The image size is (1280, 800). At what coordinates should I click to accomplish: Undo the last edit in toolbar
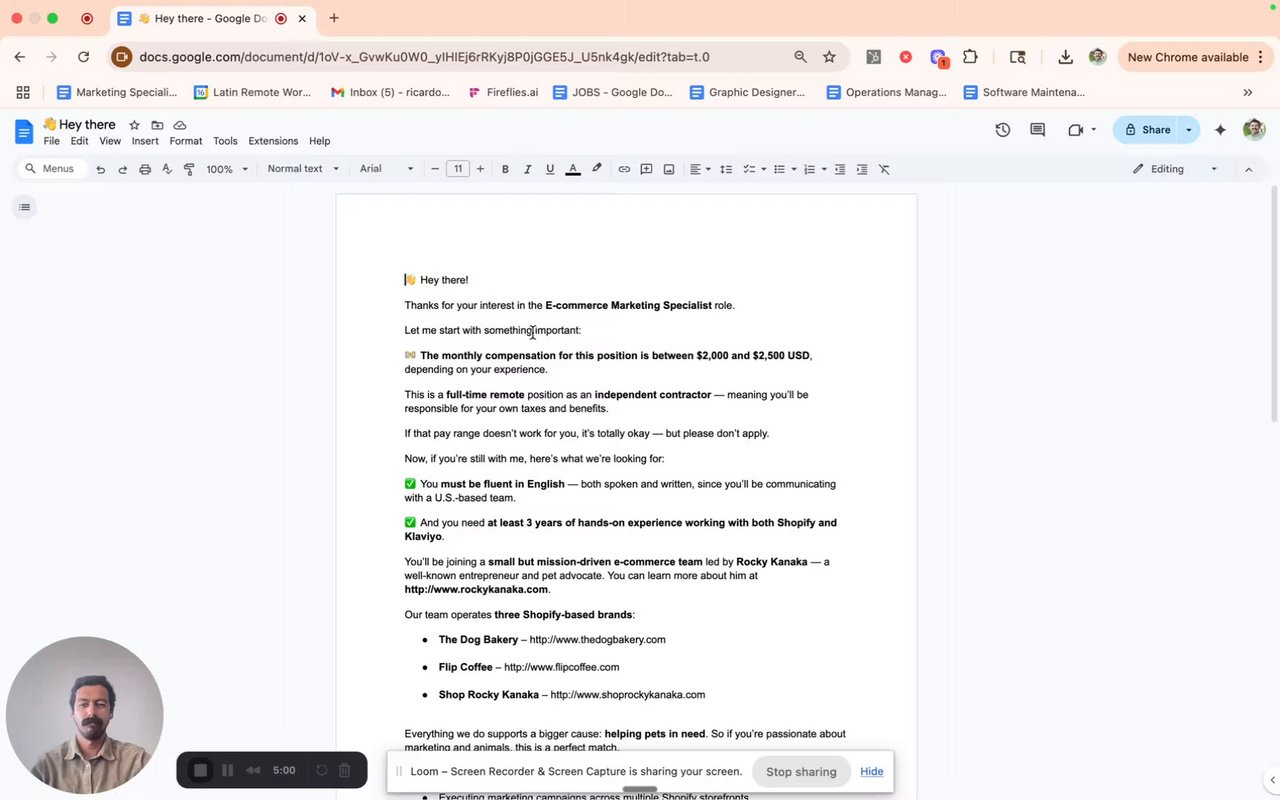point(100,169)
